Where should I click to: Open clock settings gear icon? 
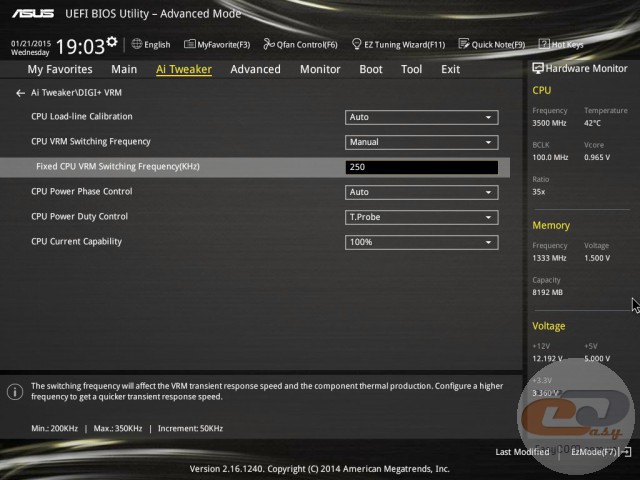(112, 42)
